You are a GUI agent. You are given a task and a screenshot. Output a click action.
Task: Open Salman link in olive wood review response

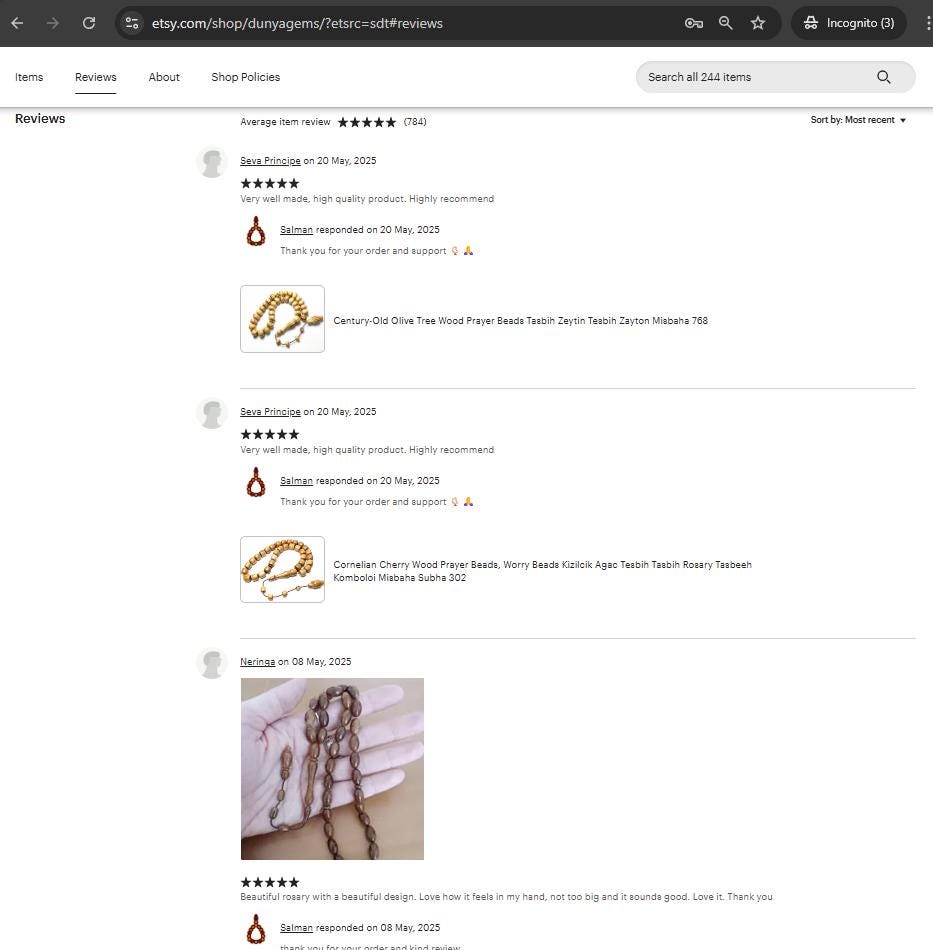pos(296,230)
